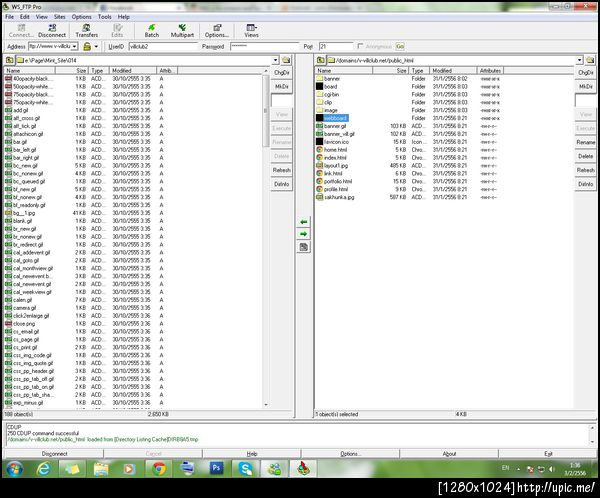Click local pane ChgDir button
600x498 pixels.
(x=282, y=73)
